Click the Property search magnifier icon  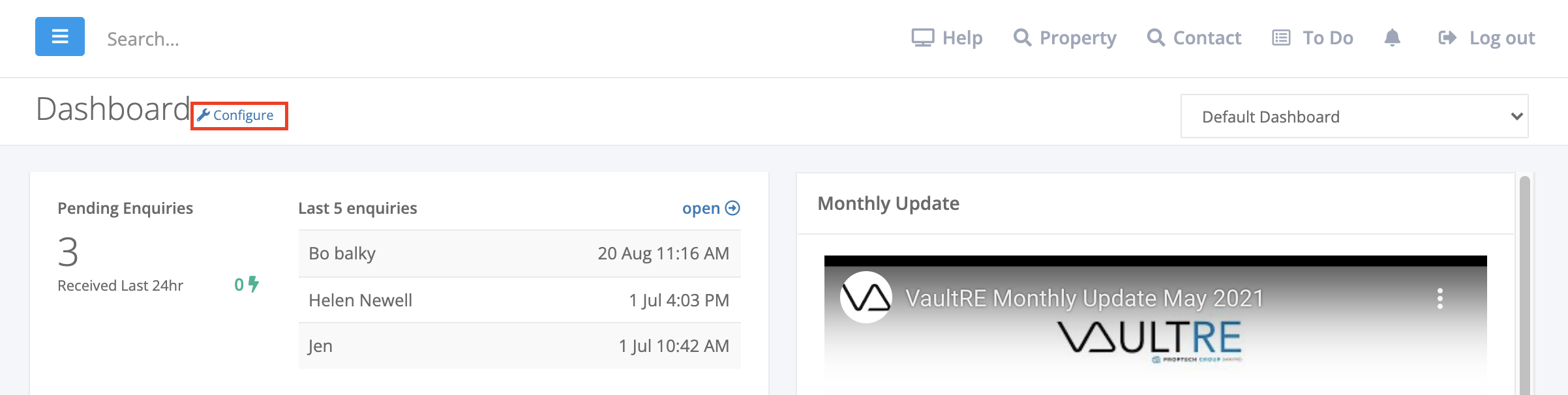(x=1022, y=38)
